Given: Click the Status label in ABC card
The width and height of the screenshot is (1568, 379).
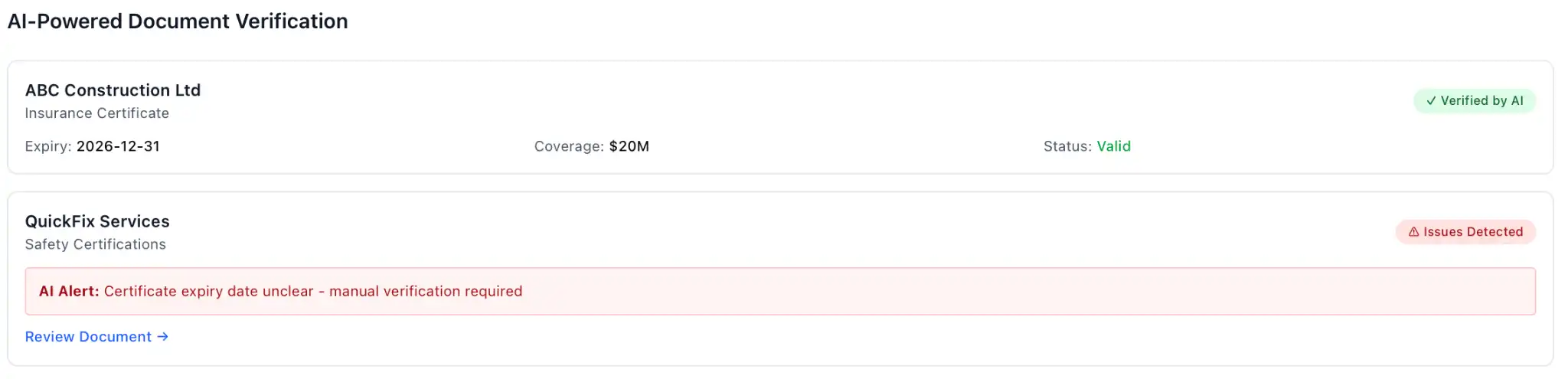Looking at the screenshot, I should pyautogui.click(x=1067, y=146).
